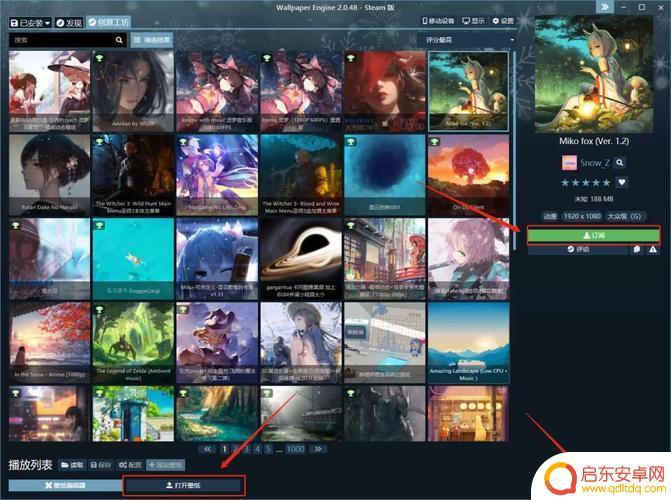Click the 打开壁纸 open wallpaper button

[183, 485]
